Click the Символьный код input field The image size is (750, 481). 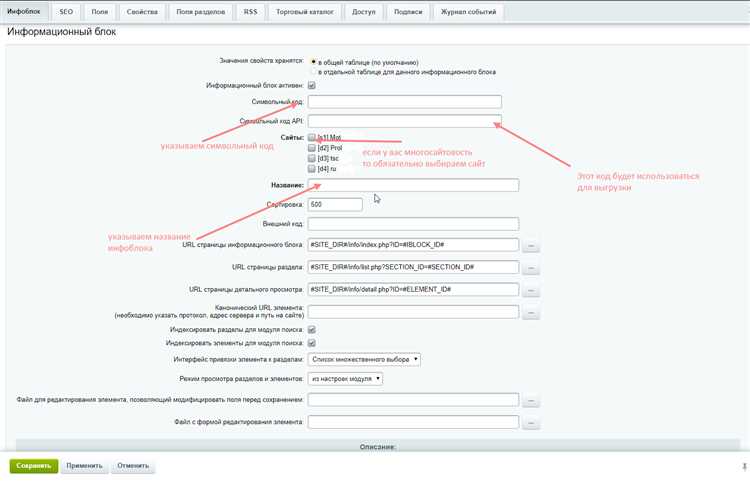[x=405, y=101]
